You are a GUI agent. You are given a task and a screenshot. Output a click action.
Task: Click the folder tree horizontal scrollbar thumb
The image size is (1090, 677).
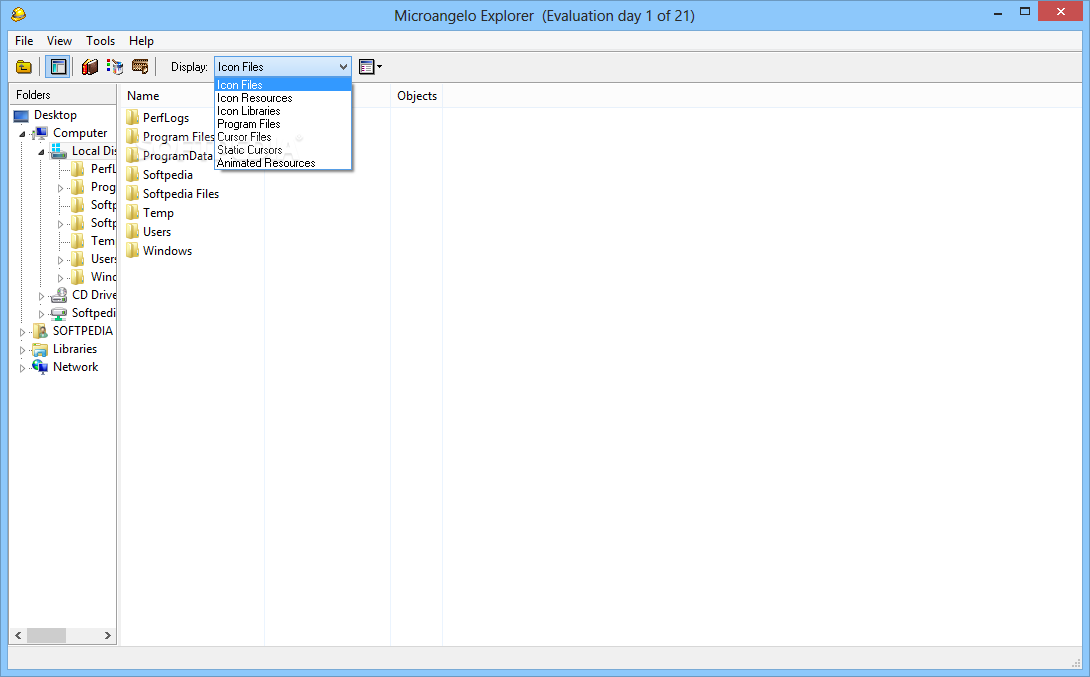[47, 635]
